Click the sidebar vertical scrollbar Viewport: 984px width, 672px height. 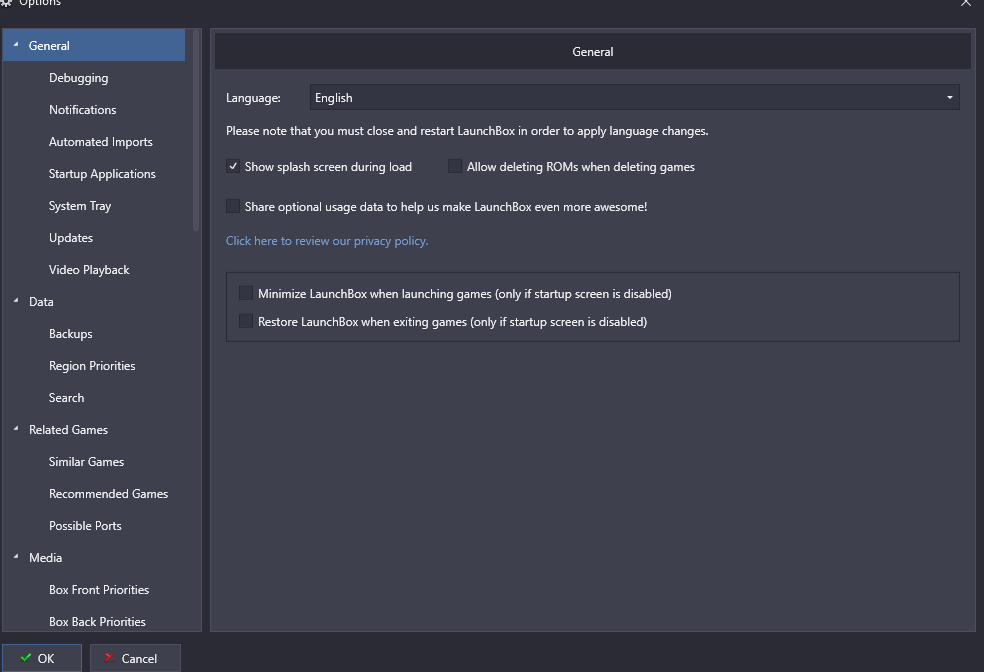(x=196, y=131)
